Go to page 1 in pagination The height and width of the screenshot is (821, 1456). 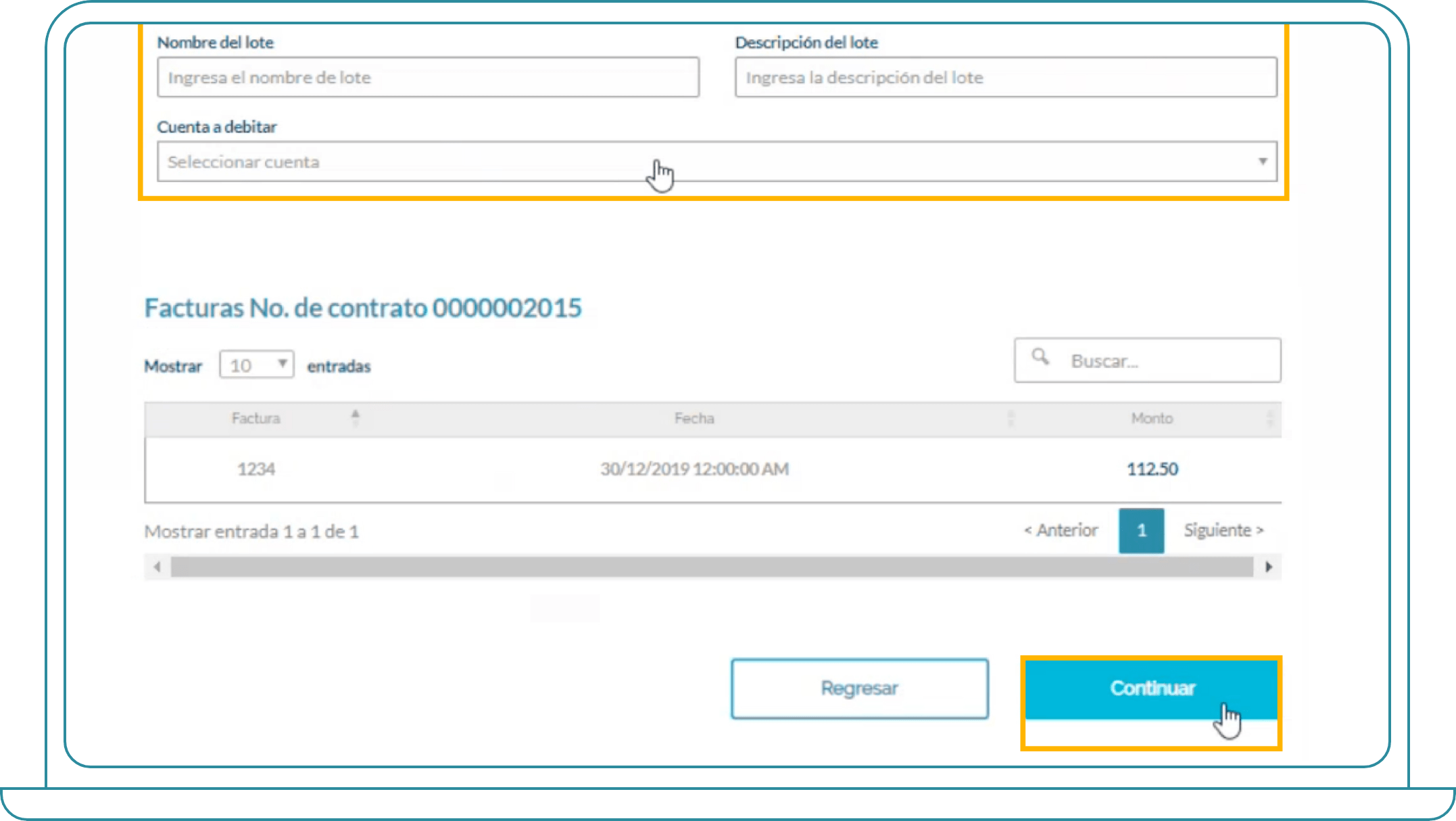coord(1141,531)
